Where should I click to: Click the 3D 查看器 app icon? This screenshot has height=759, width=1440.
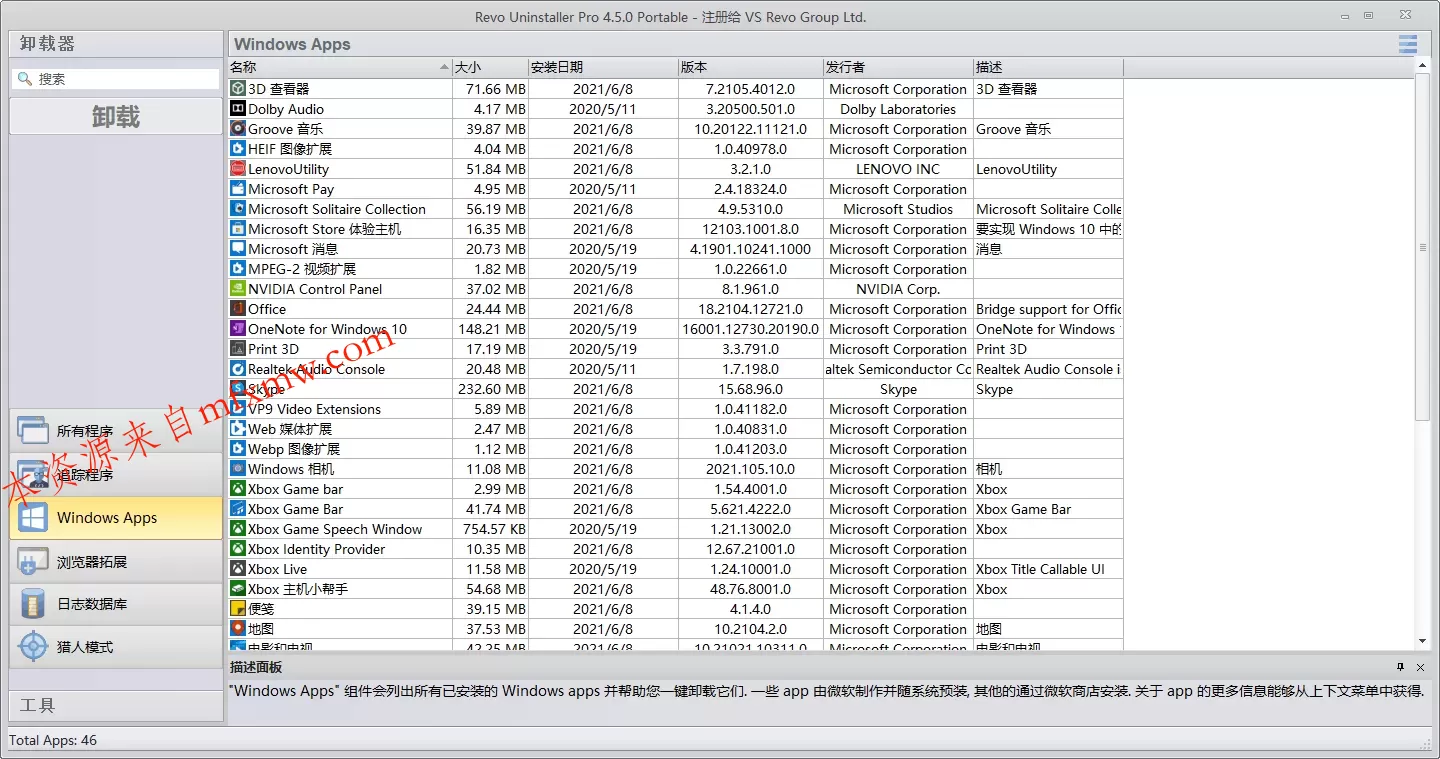click(238, 89)
